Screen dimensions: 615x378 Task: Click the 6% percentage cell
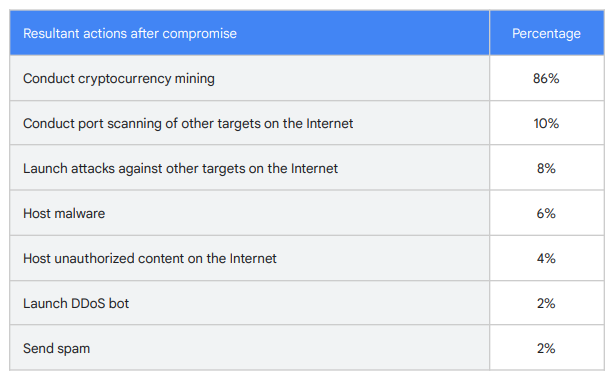546,213
